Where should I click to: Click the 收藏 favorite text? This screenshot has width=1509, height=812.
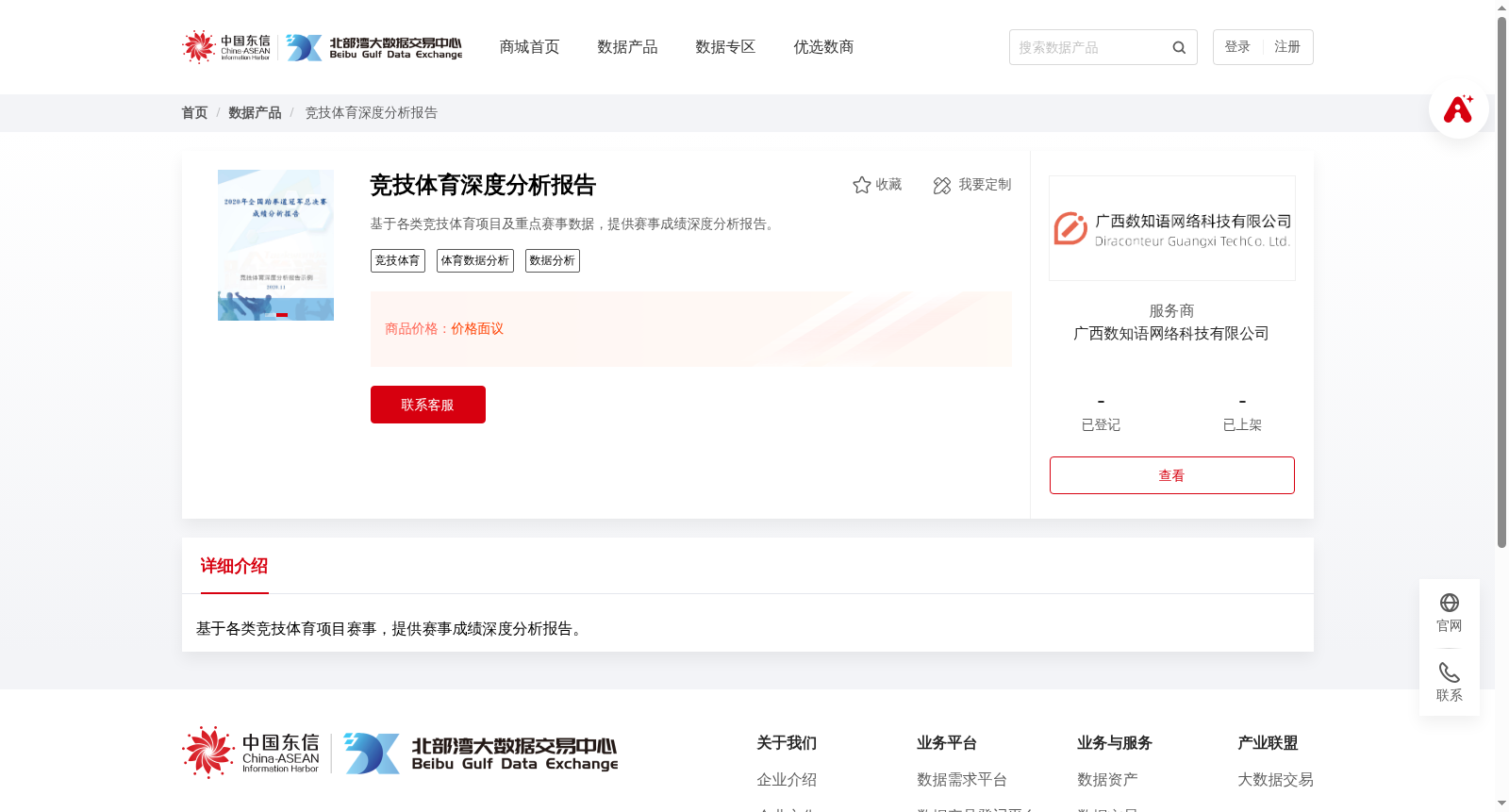pos(888,185)
